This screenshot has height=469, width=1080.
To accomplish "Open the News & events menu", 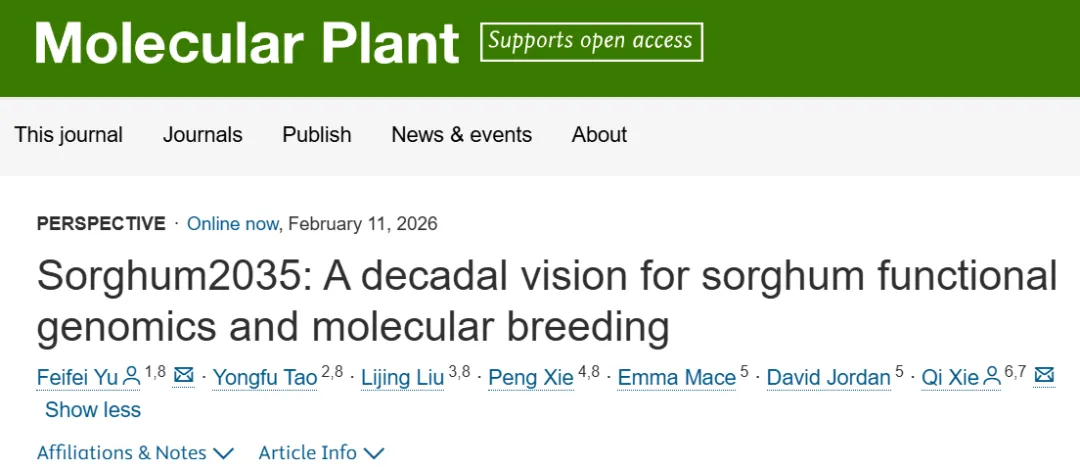I will [x=461, y=135].
